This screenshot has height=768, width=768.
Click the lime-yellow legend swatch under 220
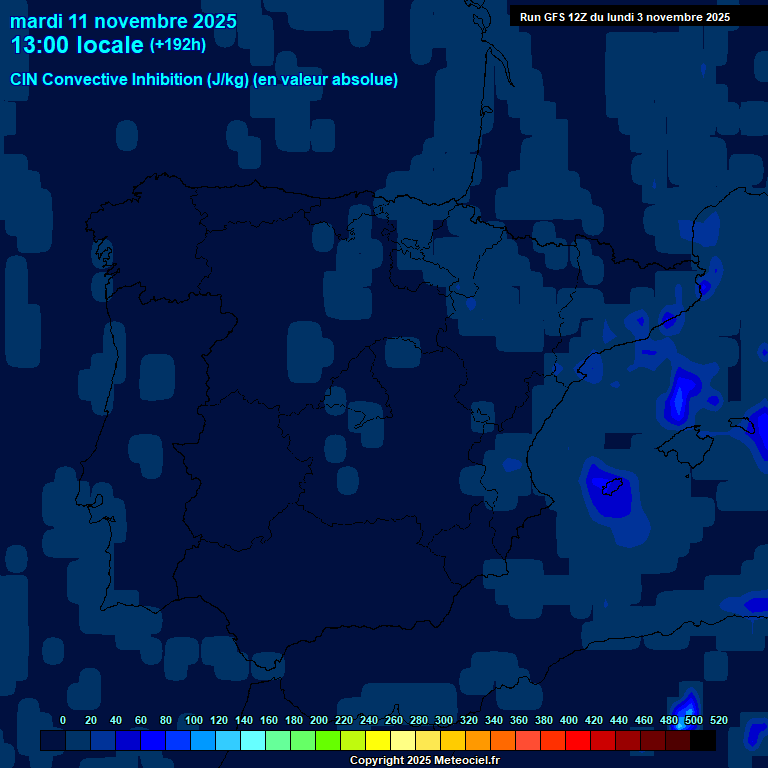[353, 740]
